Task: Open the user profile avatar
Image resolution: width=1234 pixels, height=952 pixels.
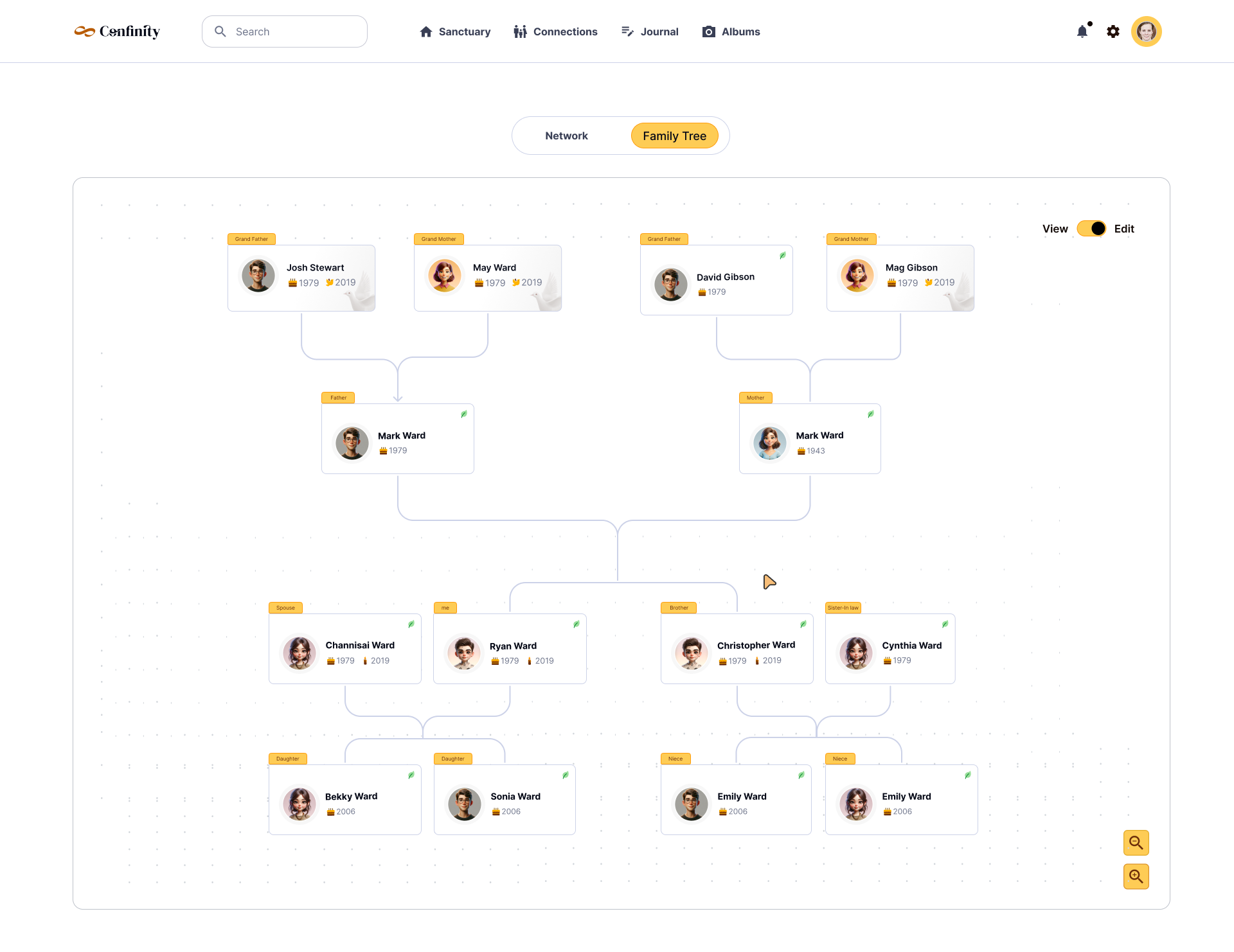Action: coord(1147,31)
